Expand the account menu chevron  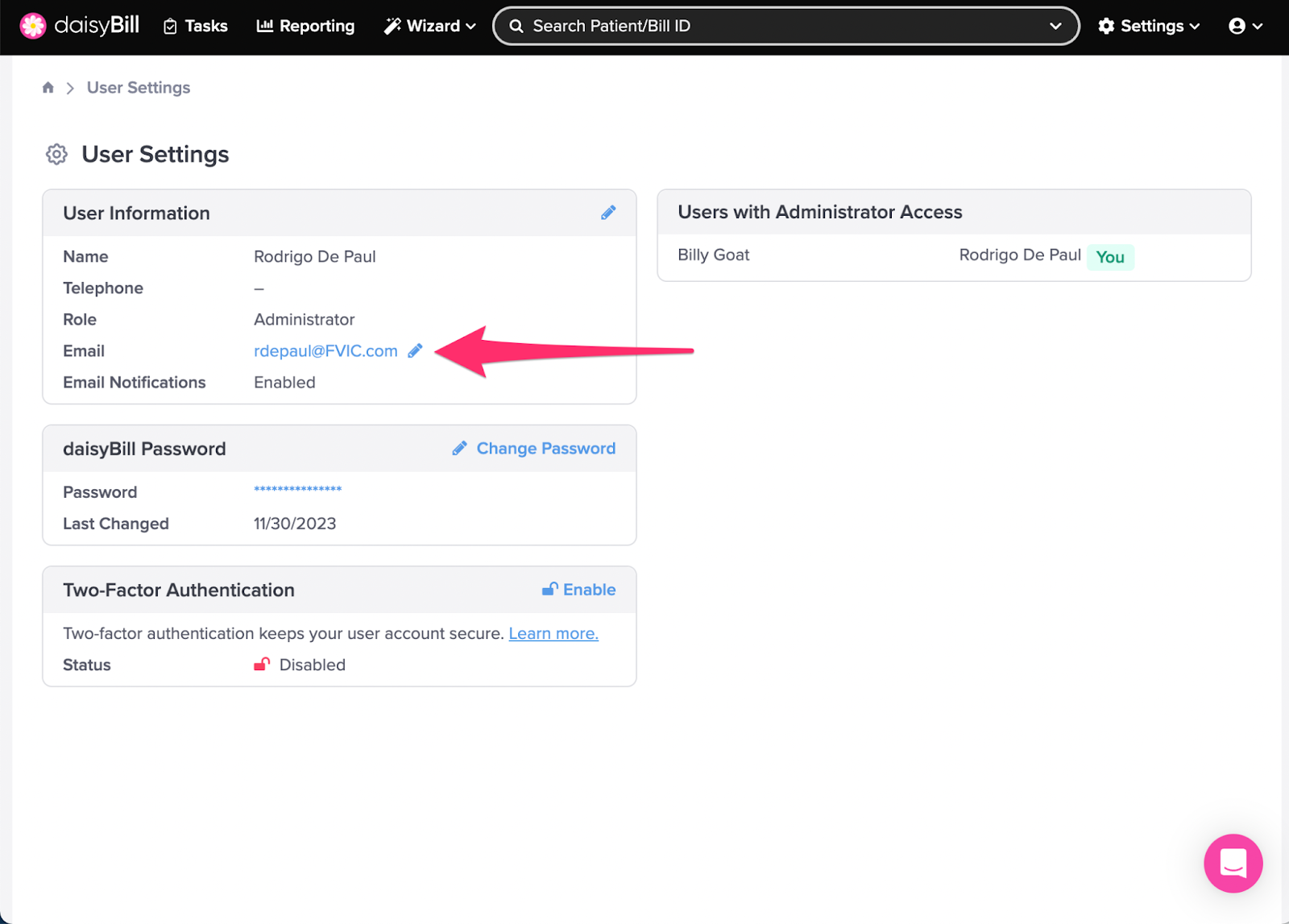pyautogui.click(x=1257, y=25)
